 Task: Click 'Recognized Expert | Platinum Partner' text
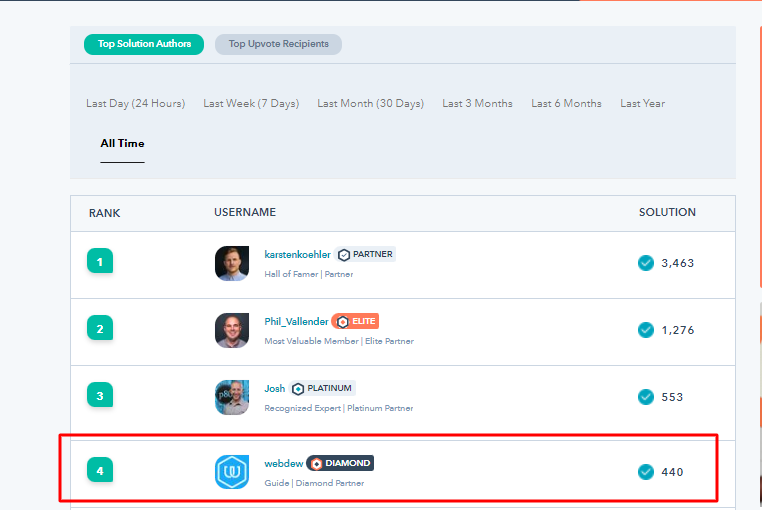pyautogui.click(x=339, y=408)
